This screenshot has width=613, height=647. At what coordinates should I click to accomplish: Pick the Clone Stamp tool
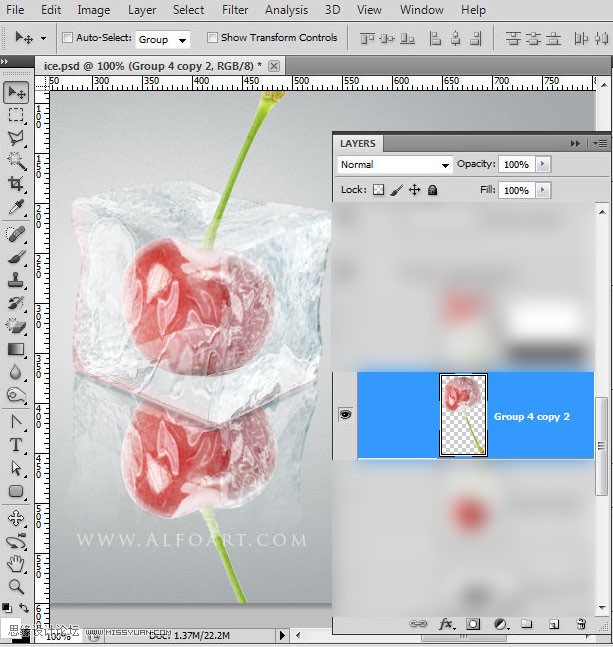click(16, 280)
